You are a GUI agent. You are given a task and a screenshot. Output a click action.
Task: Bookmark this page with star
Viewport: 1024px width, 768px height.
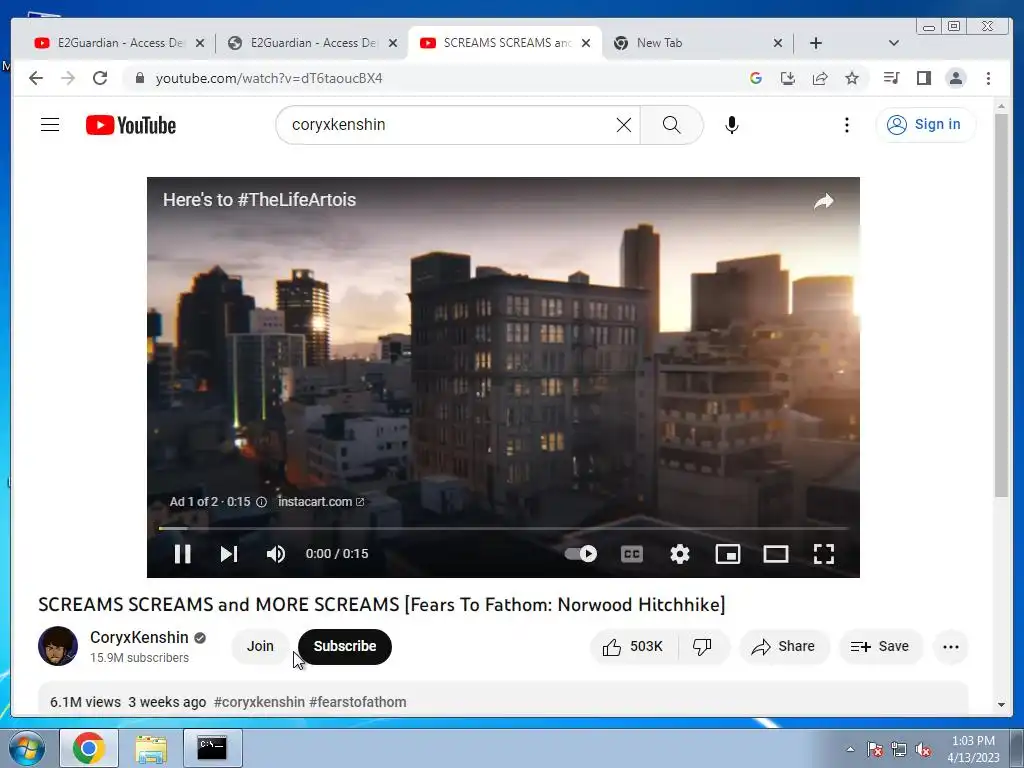tap(852, 78)
